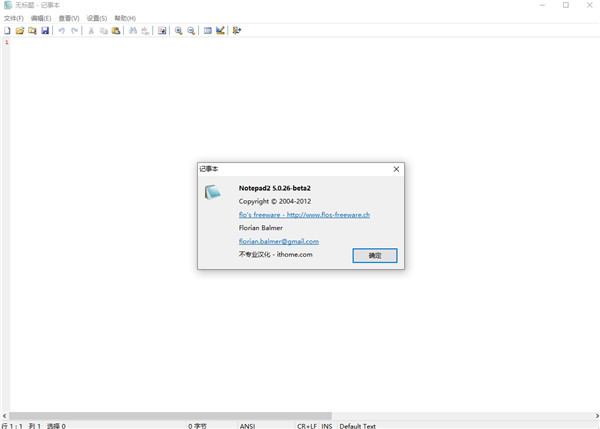Viewport: 600px width, 429px height.
Task: Click the Cut scissors icon
Action: click(x=91, y=31)
